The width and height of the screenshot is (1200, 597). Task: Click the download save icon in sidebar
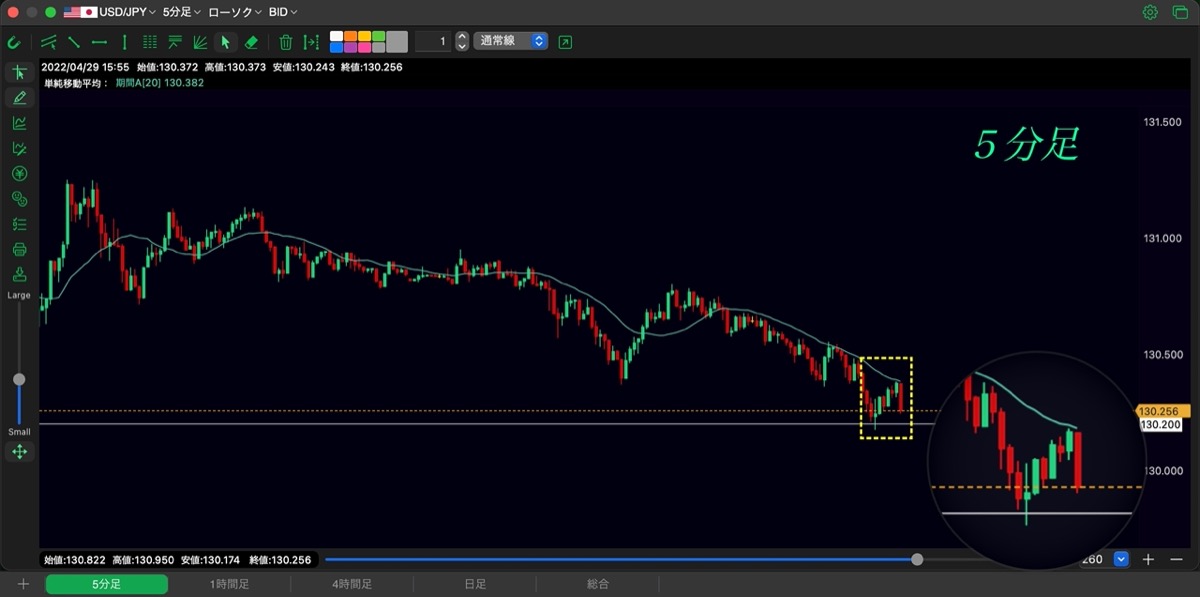point(19,274)
